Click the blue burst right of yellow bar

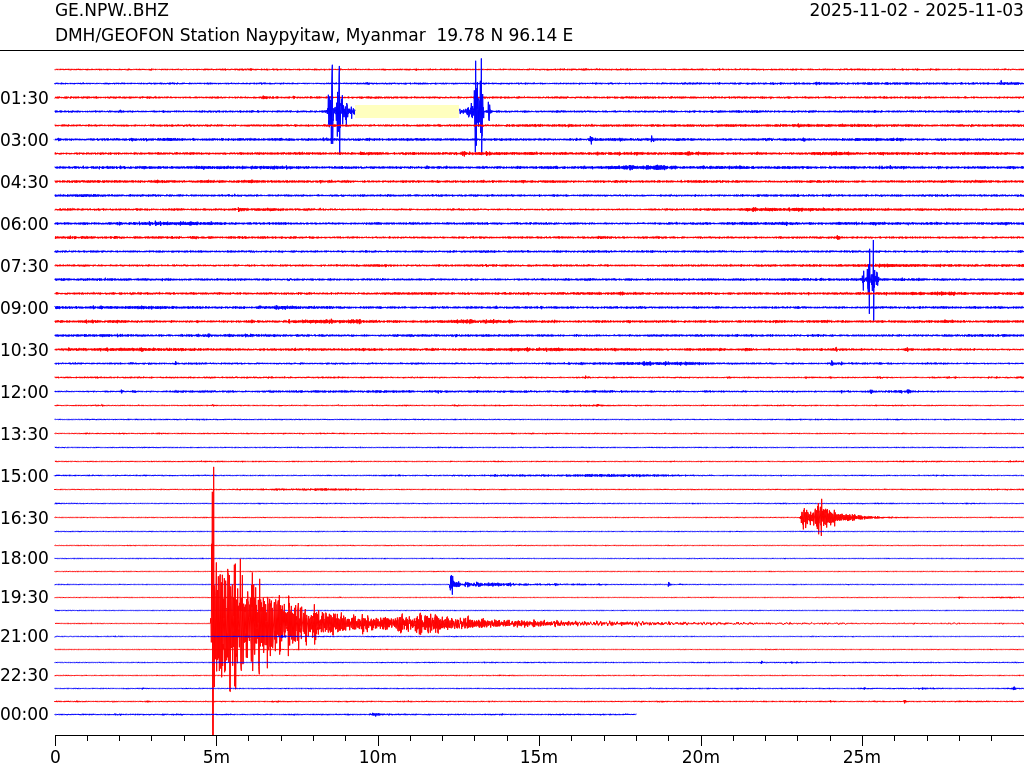[x=479, y=111]
